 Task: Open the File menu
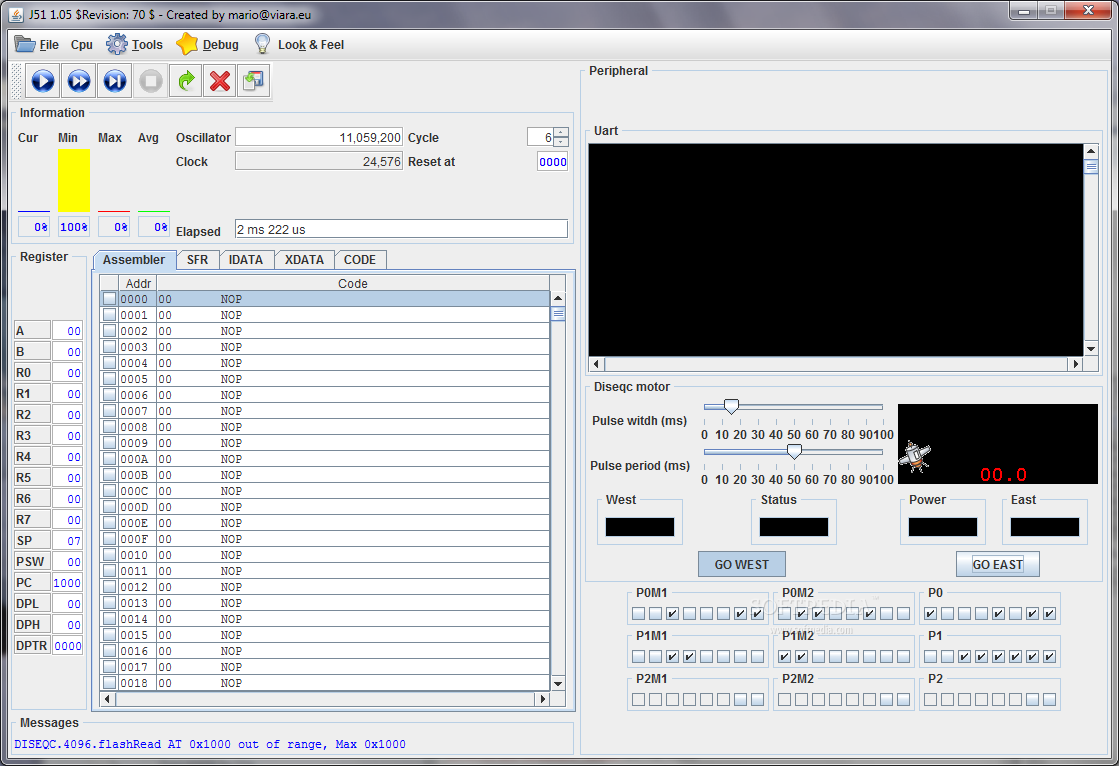[37, 44]
